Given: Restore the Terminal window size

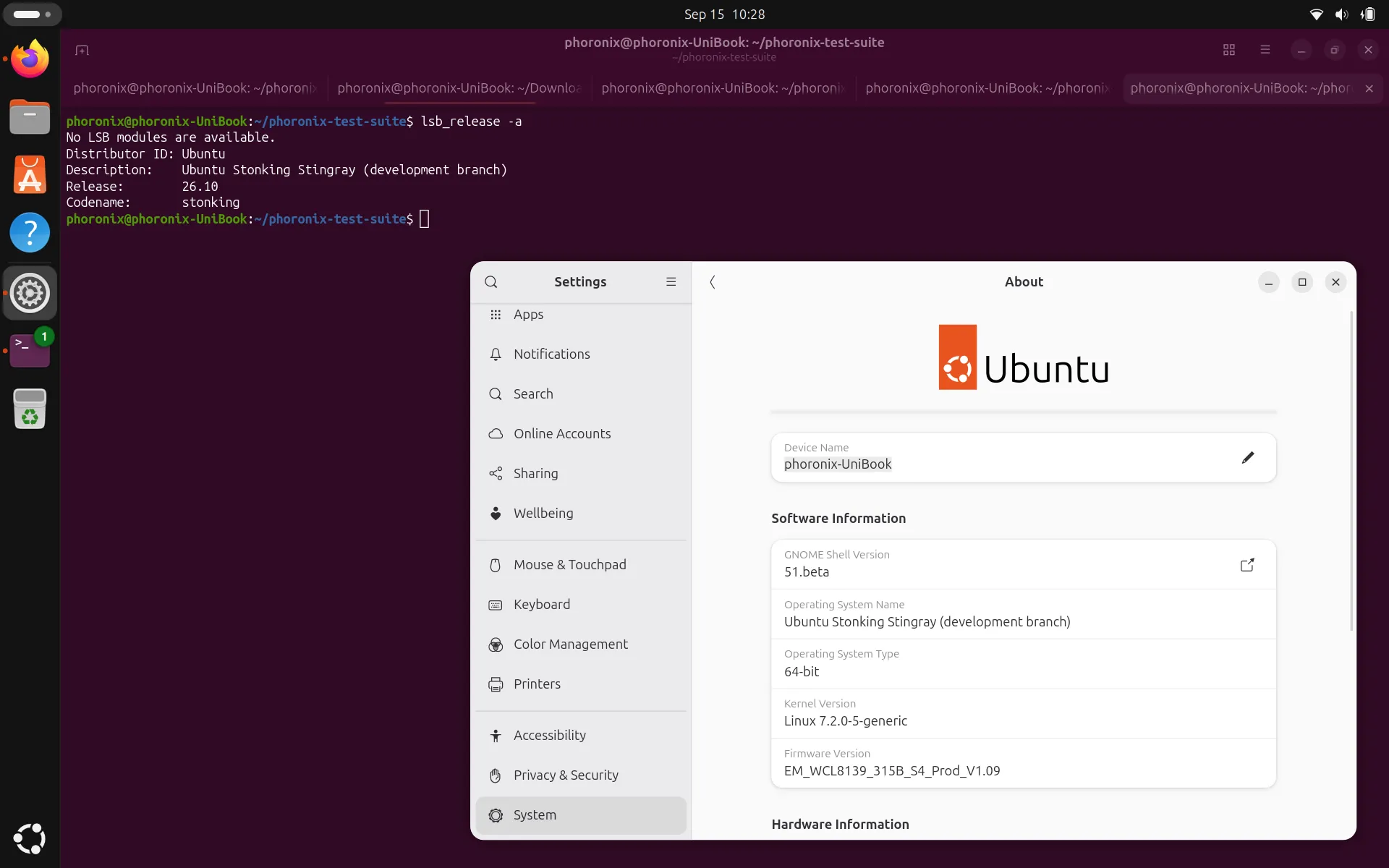Looking at the screenshot, I should (1334, 50).
